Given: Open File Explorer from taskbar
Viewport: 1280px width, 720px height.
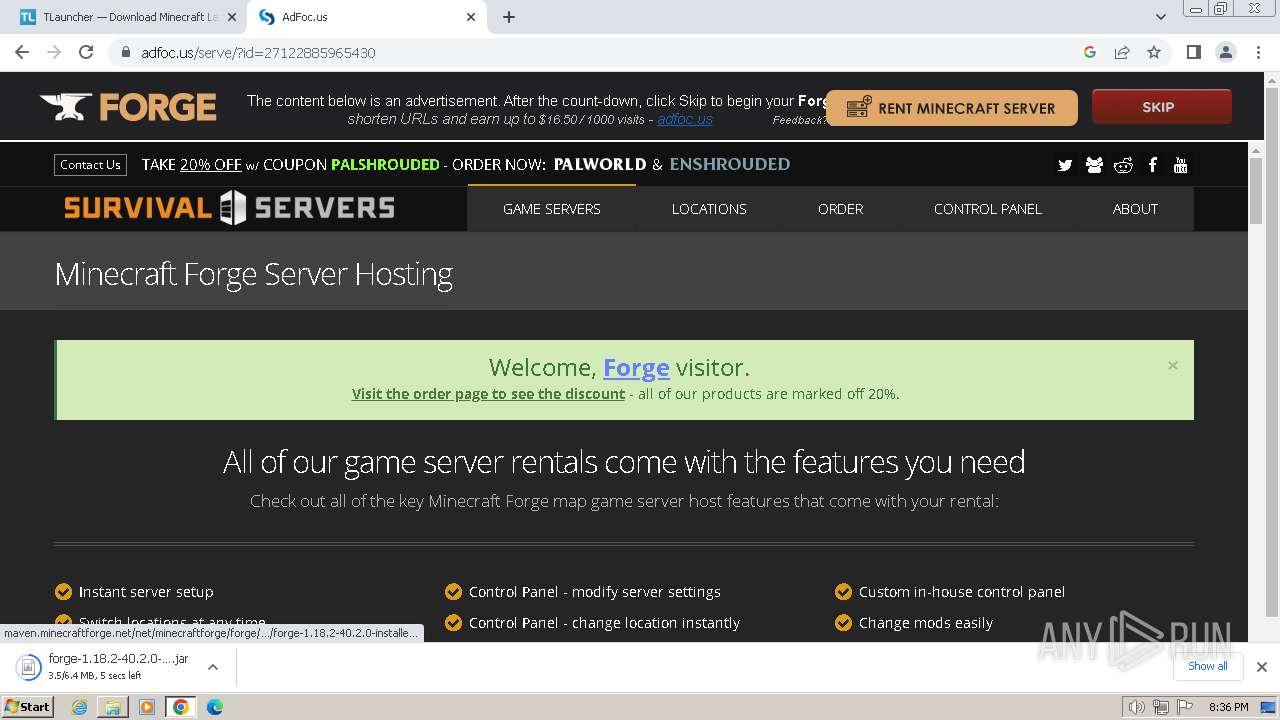Looking at the screenshot, I should 113,707.
